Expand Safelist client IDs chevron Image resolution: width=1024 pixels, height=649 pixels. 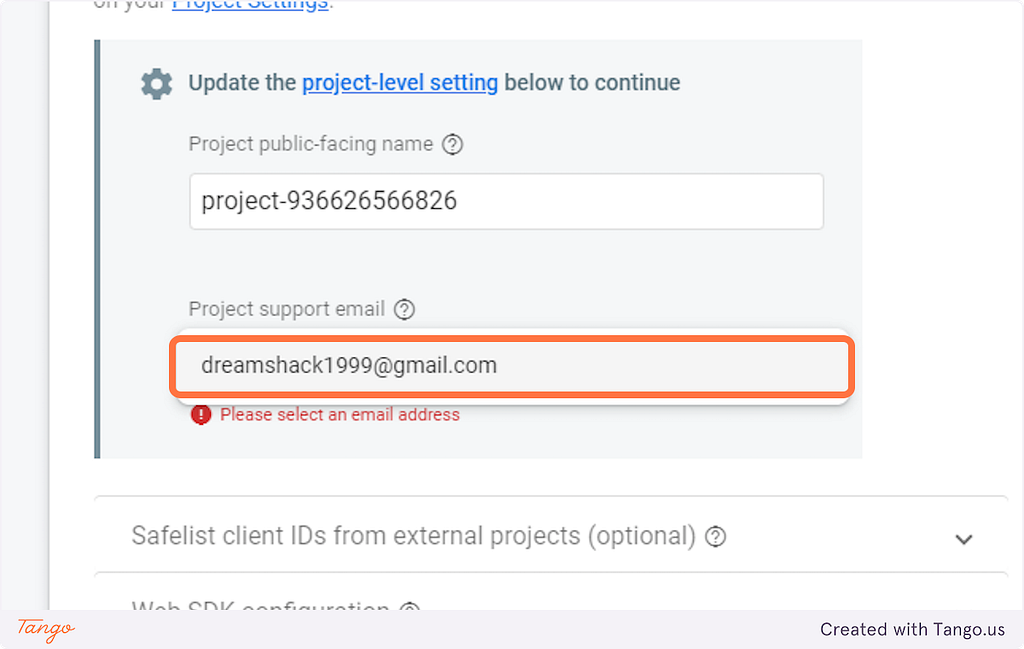pyautogui.click(x=964, y=539)
